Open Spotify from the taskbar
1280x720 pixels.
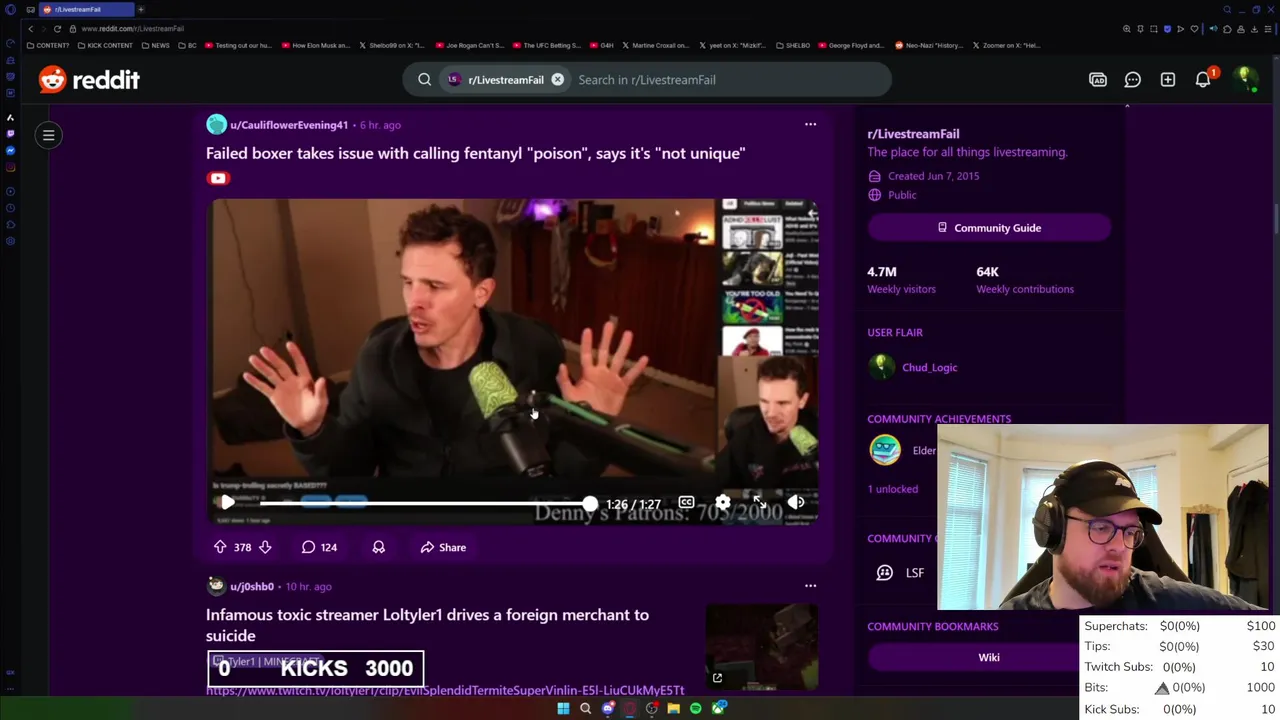pos(696,709)
